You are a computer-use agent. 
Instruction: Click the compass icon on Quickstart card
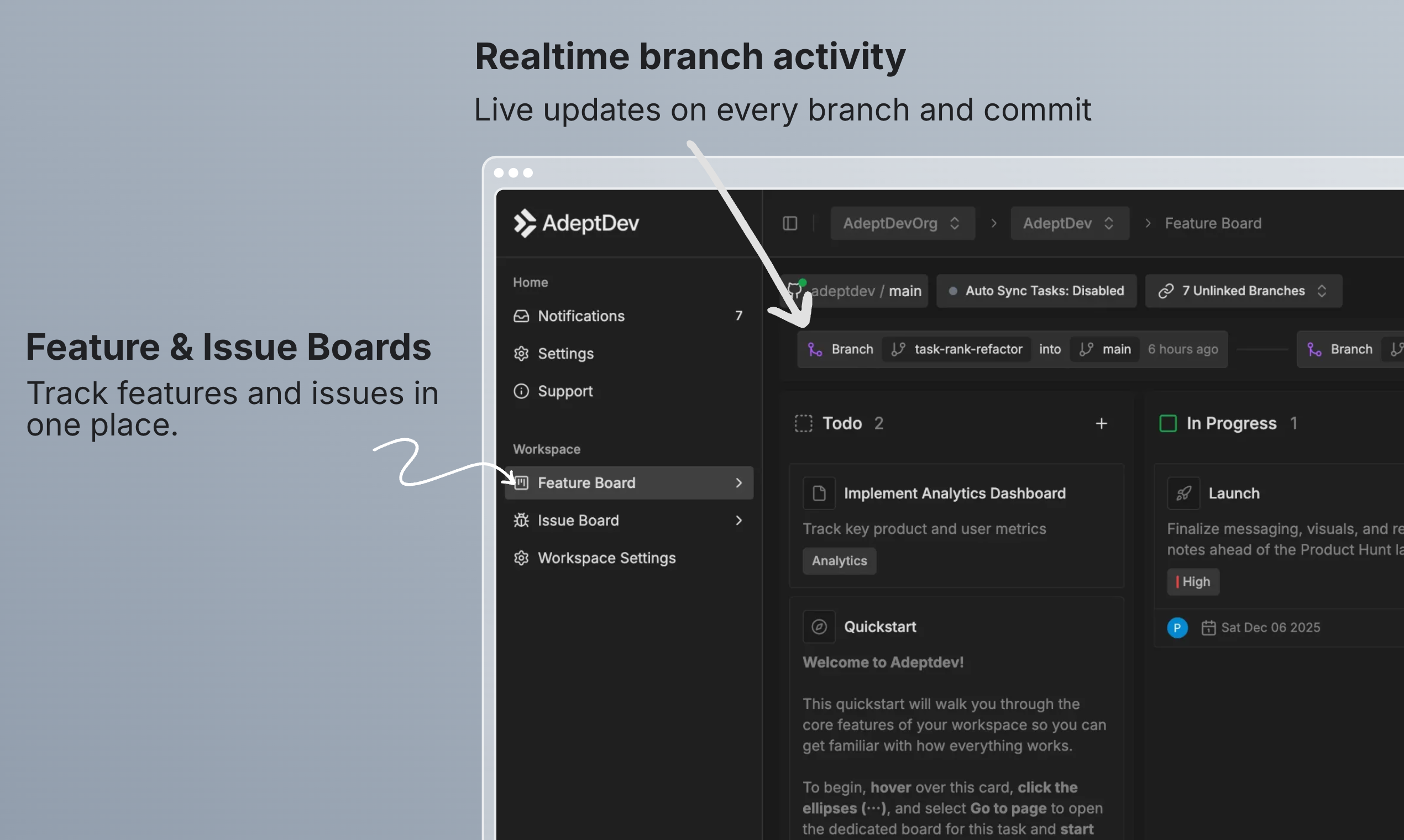point(819,627)
